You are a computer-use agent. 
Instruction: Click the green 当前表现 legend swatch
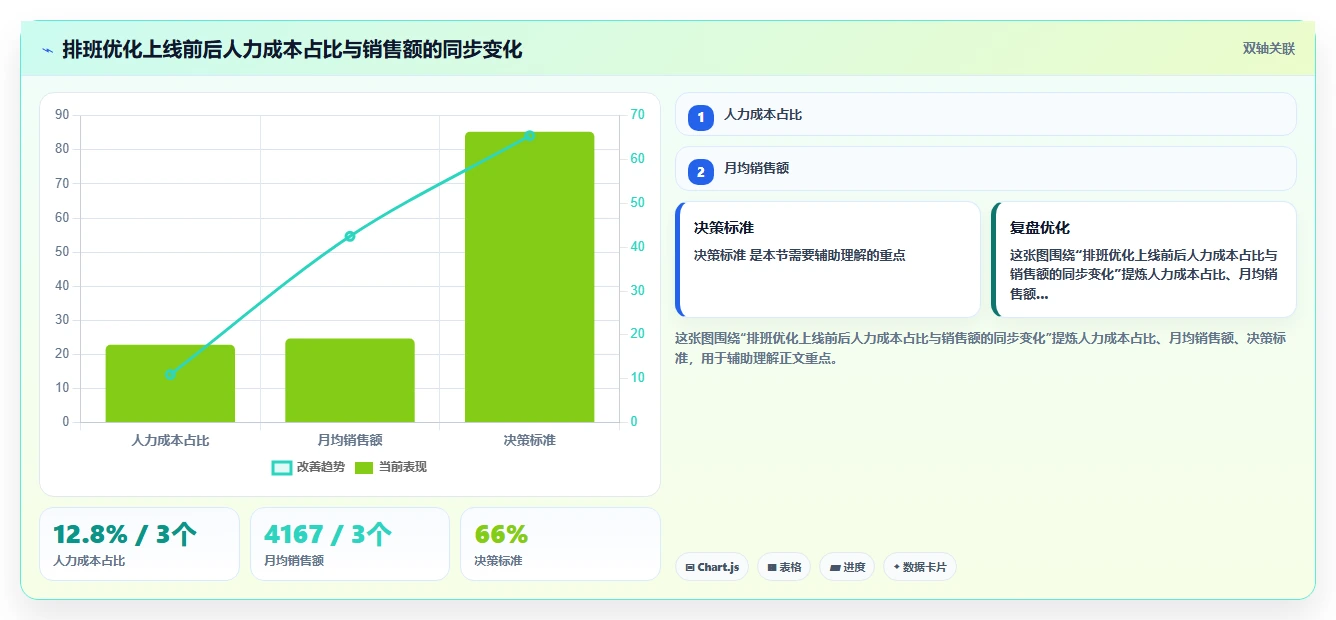[364, 467]
